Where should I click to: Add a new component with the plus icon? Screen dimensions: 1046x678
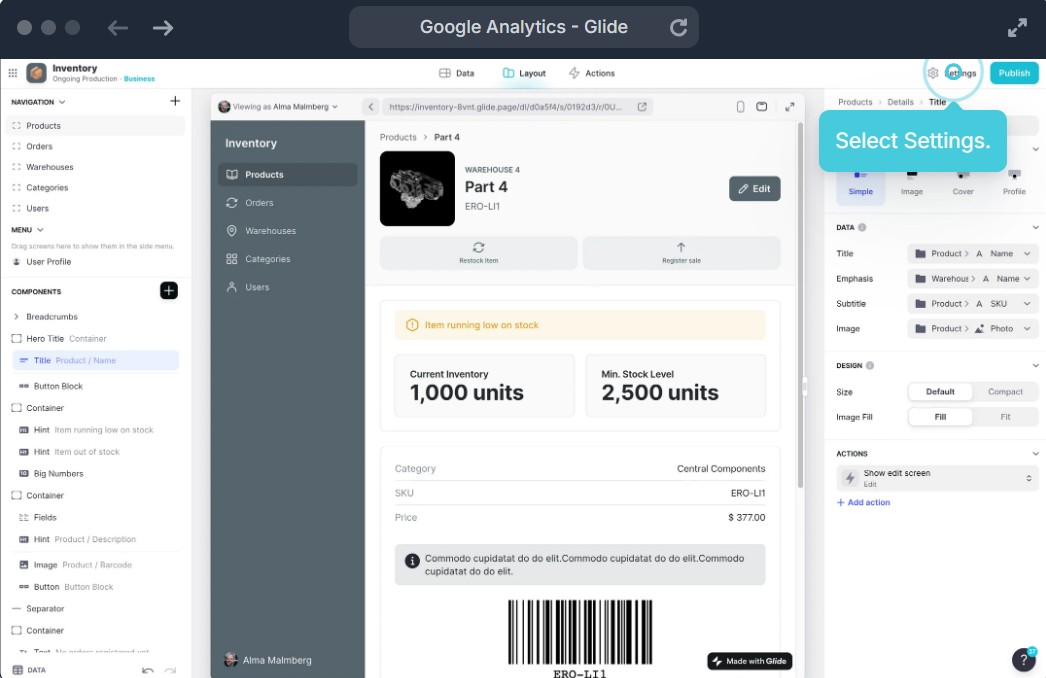169,290
